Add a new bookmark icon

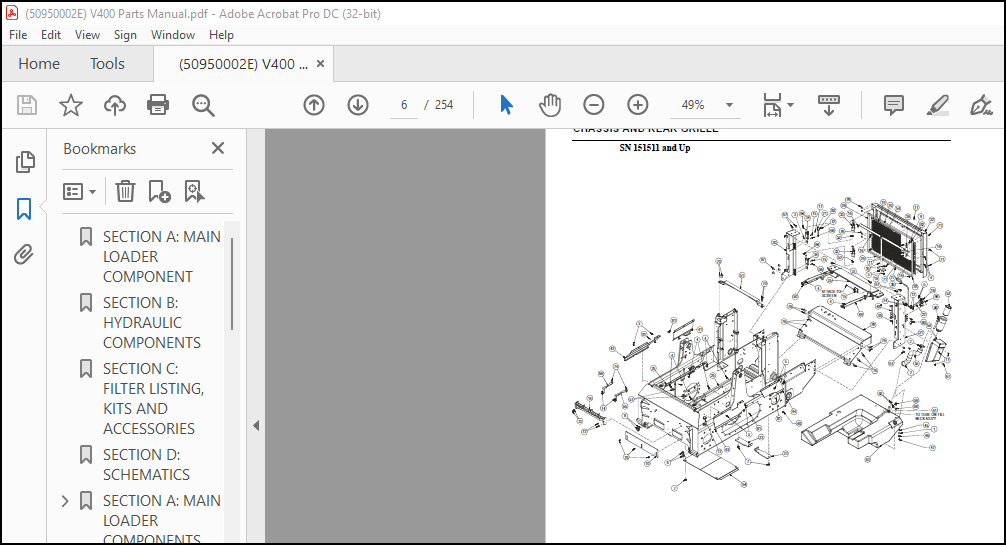point(159,191)
